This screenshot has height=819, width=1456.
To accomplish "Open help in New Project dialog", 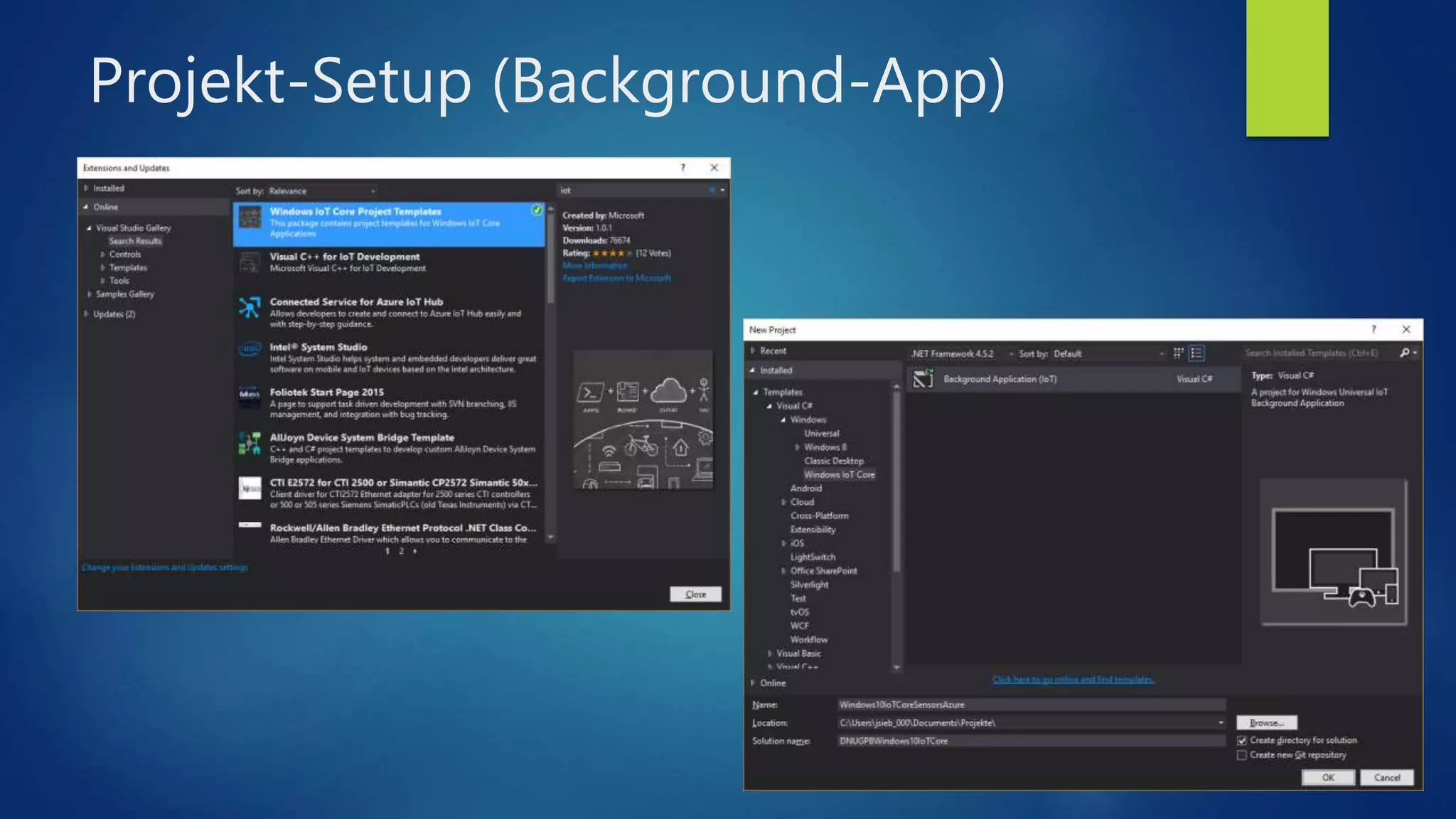I will (x=1374, y=329).
